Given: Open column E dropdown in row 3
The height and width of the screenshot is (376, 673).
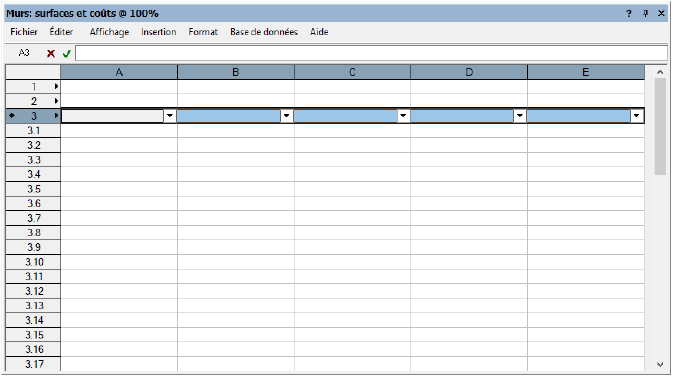Looking at the screenshot, I should 637,115.
